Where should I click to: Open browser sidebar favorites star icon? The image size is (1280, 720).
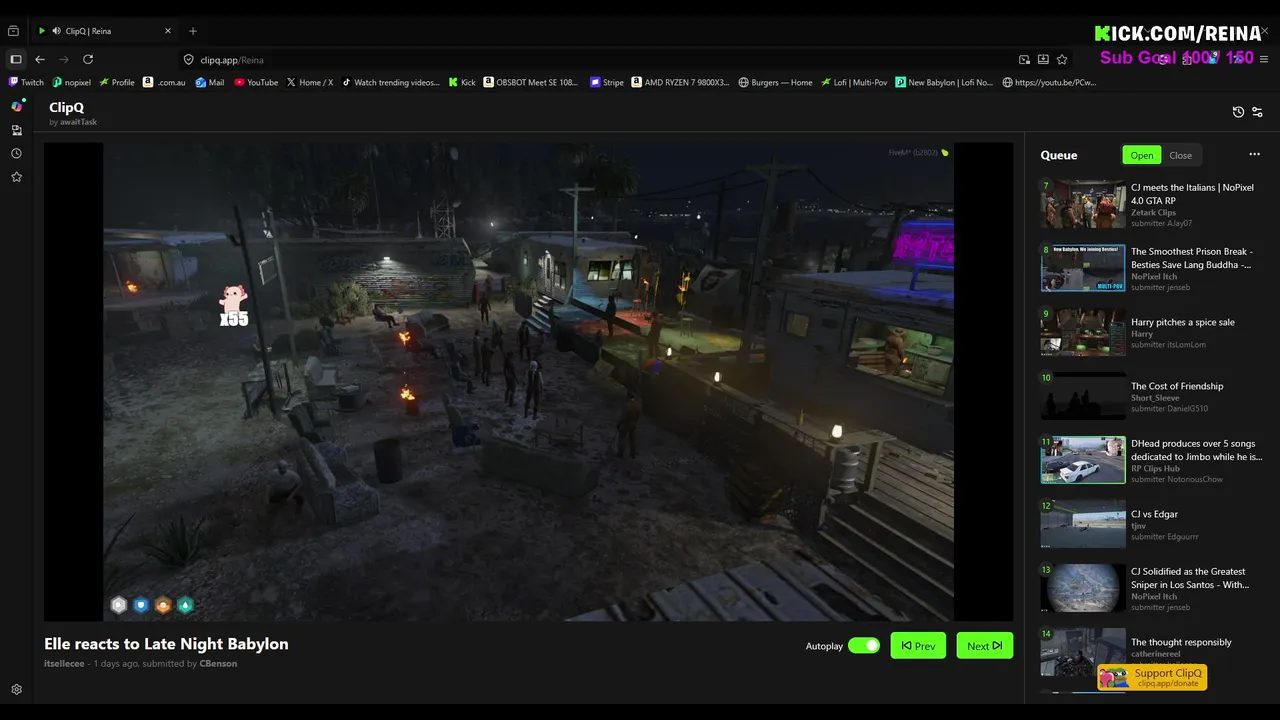pos(16,177)
